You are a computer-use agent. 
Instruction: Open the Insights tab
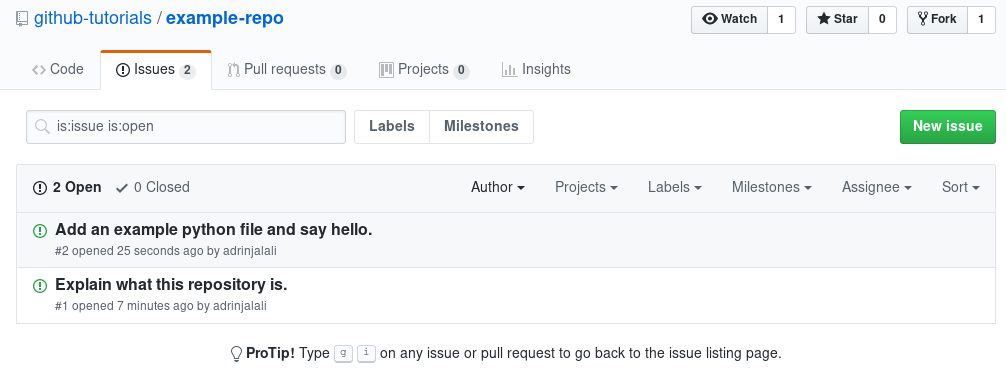click(x=536, y=69)
